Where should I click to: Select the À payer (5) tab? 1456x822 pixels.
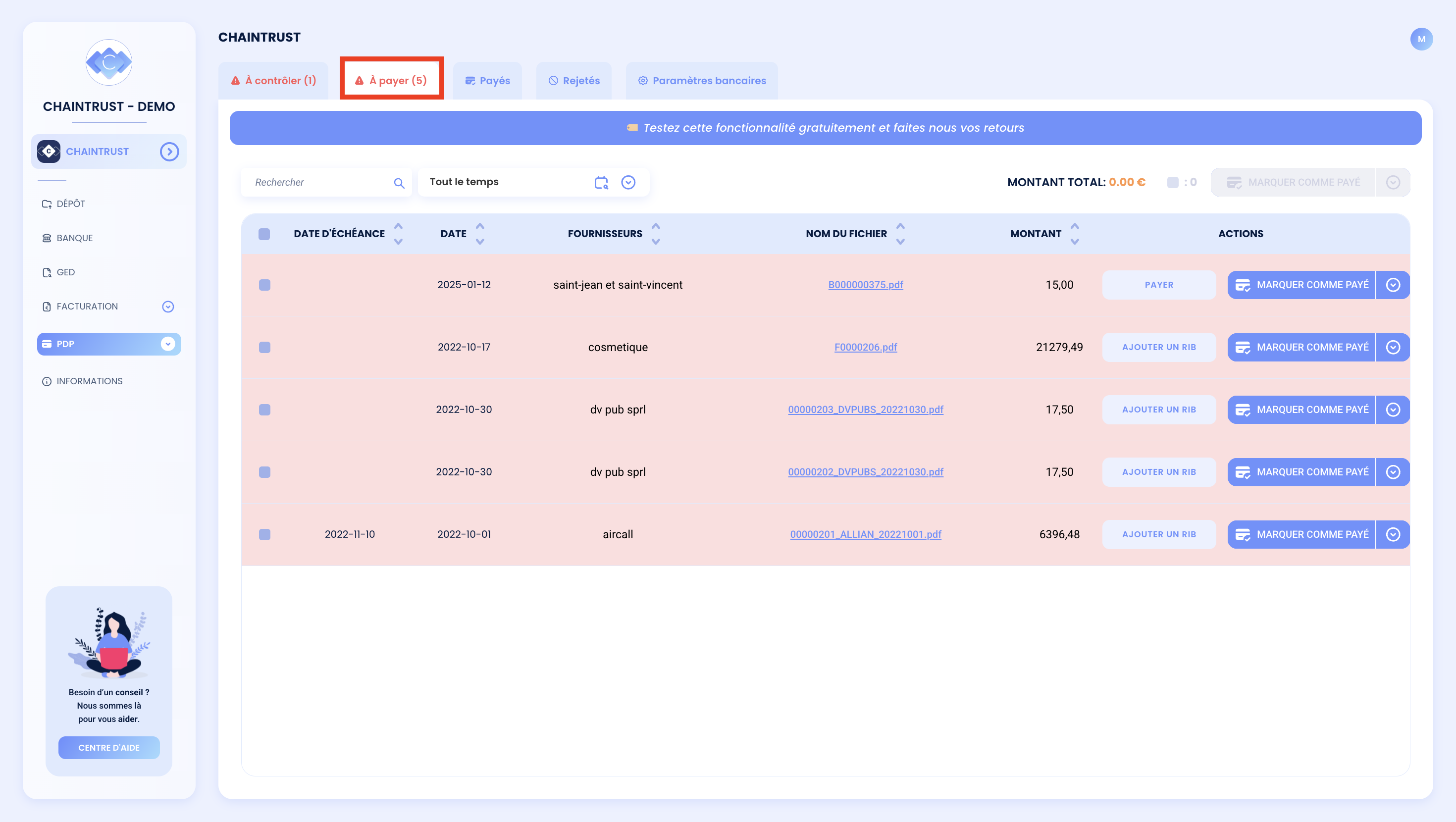click(391, 80)
